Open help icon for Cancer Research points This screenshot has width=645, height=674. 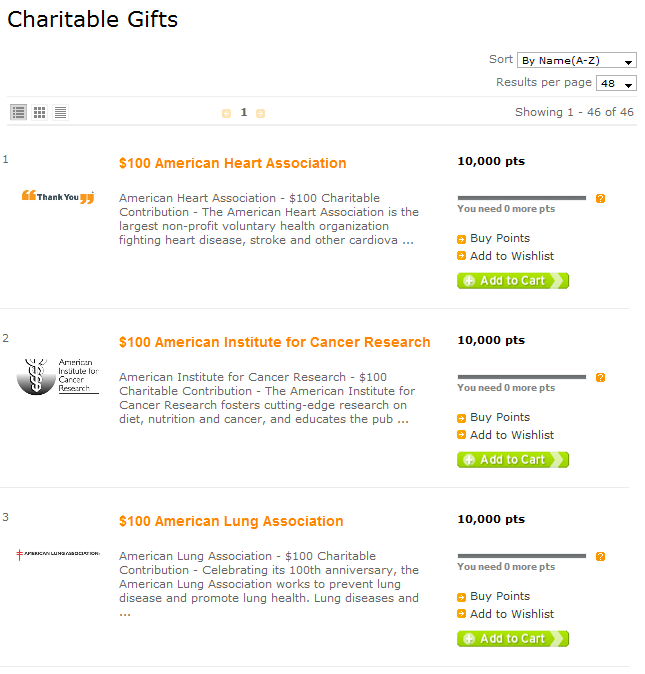(600, 377)
